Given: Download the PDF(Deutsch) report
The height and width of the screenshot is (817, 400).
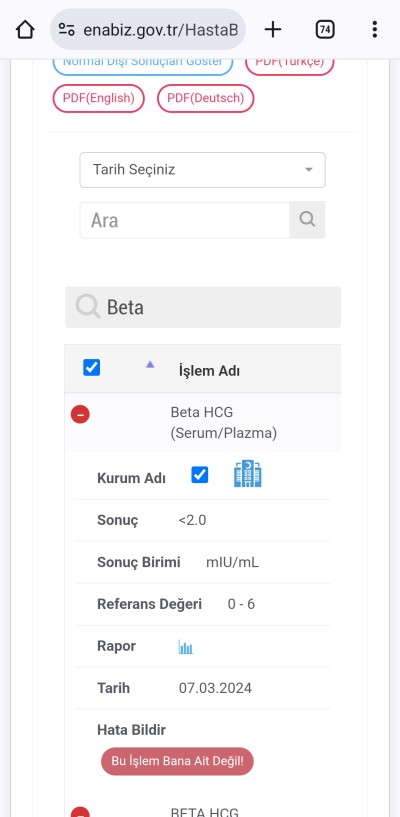Looking at the screenshot, I should coord(206,98).
